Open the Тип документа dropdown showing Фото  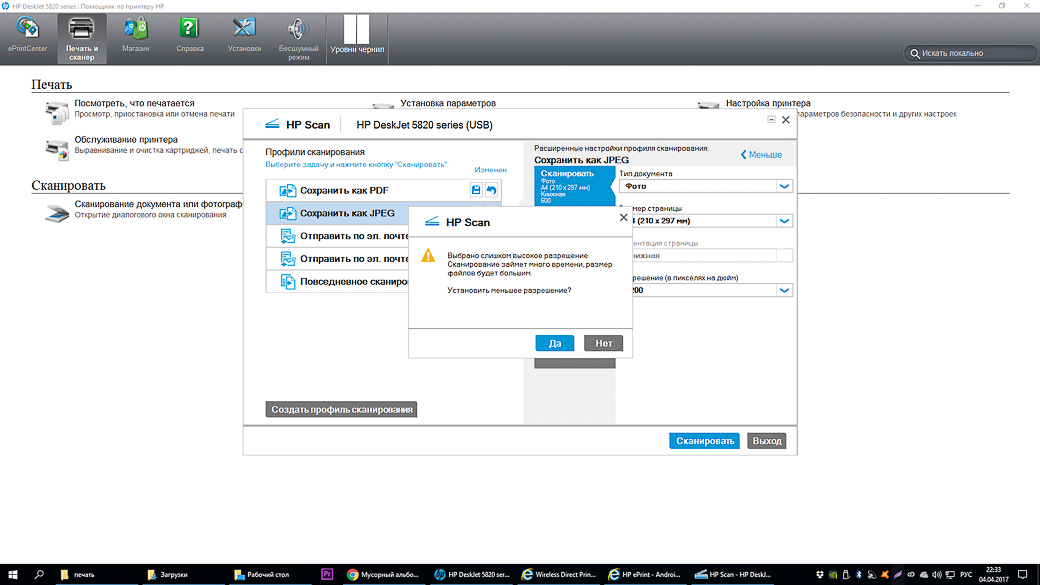[706, 186]
